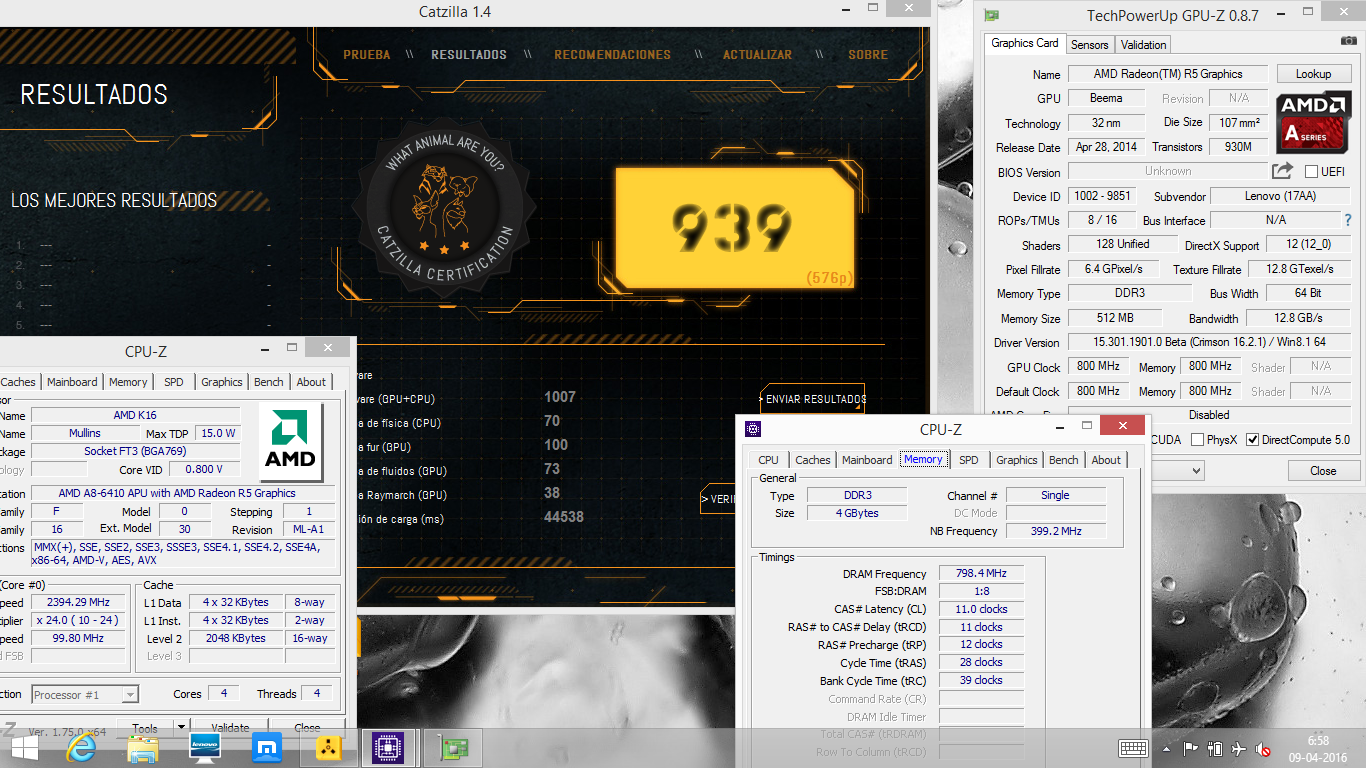Click the Bus Interface question mark in GPU-Z
This screenshot has height=768, width=1366.
point(1348,220)
